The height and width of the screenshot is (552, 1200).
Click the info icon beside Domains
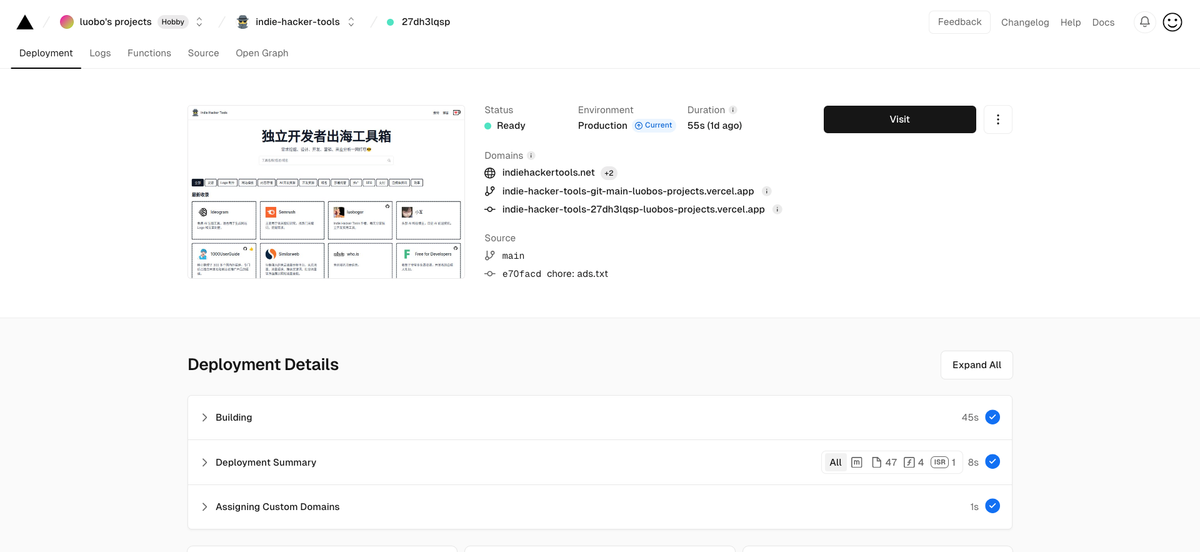pyautogui.click(x=531, y=156)
